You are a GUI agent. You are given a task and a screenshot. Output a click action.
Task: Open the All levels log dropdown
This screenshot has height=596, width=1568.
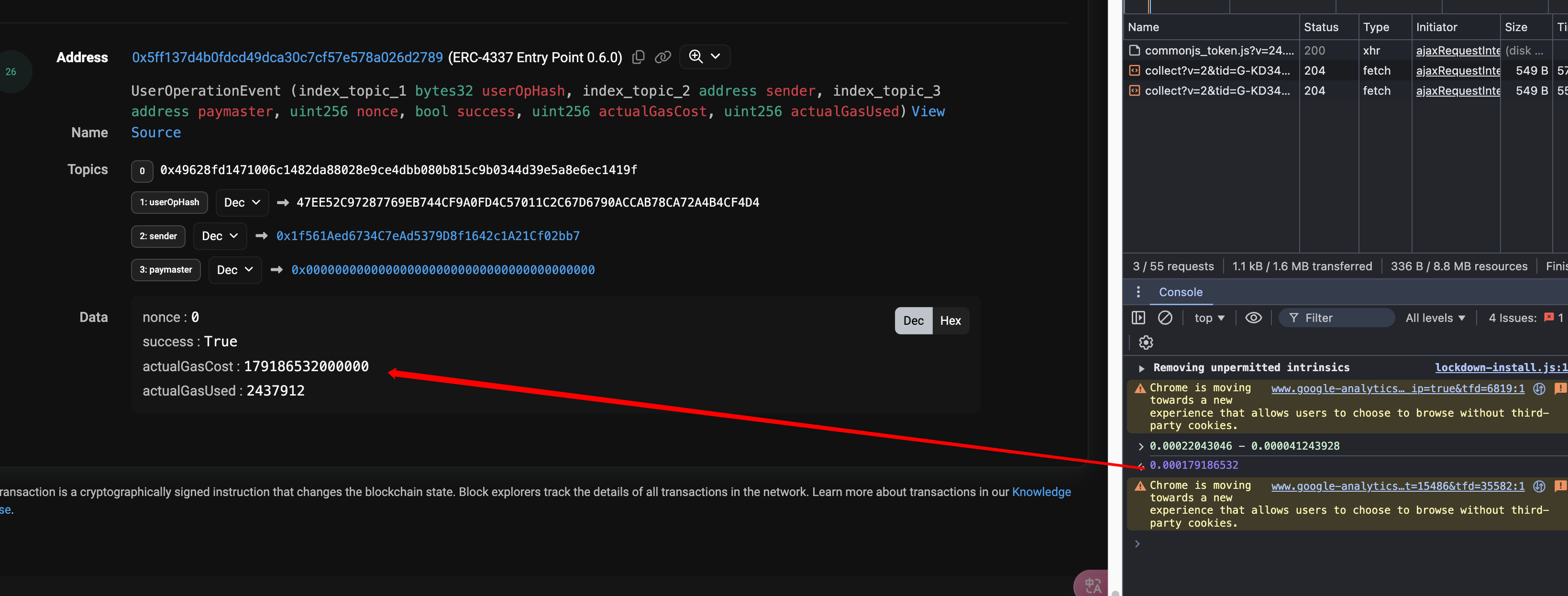point(1435,318)
